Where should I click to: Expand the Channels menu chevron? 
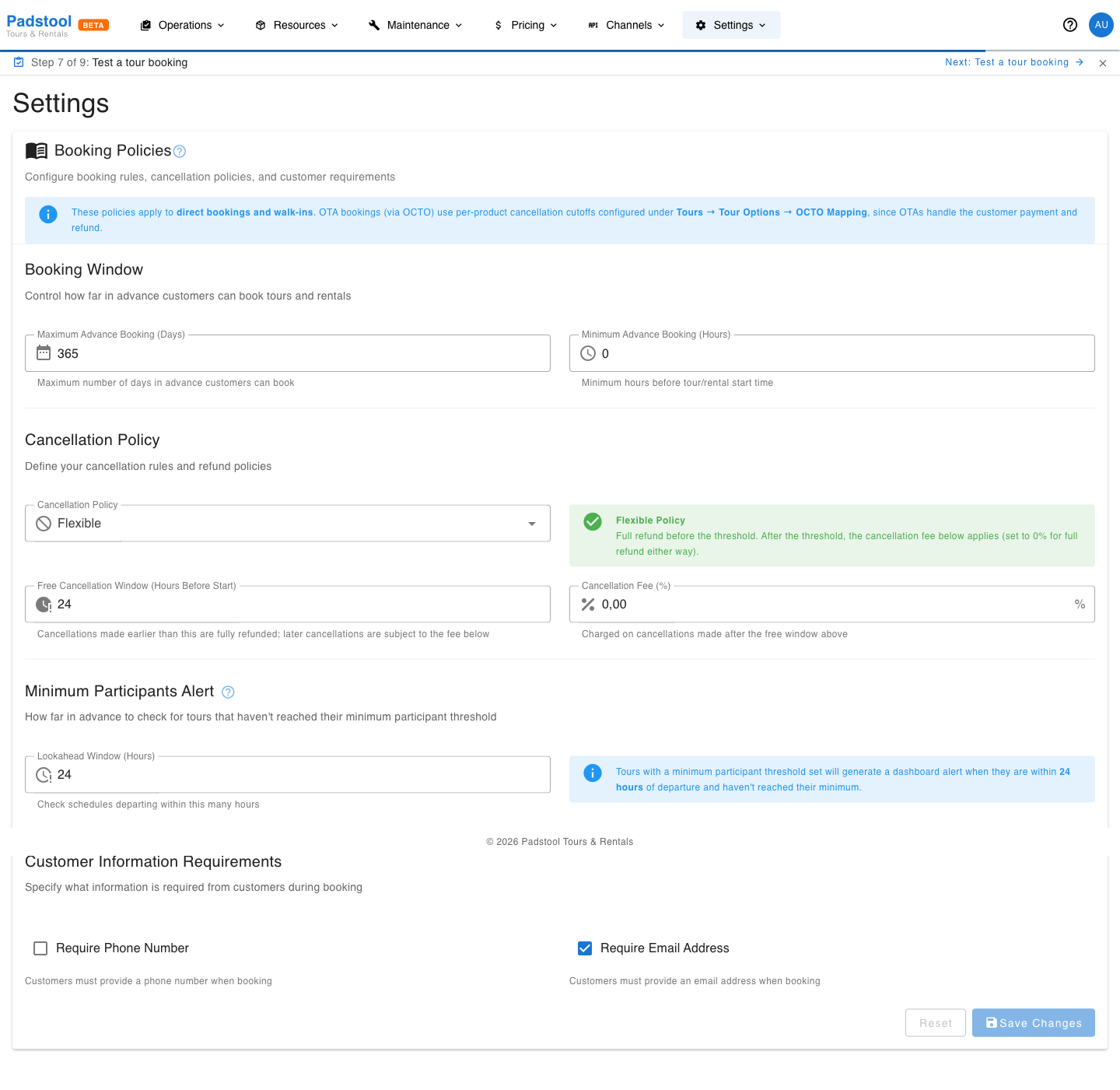click(662, 25)
